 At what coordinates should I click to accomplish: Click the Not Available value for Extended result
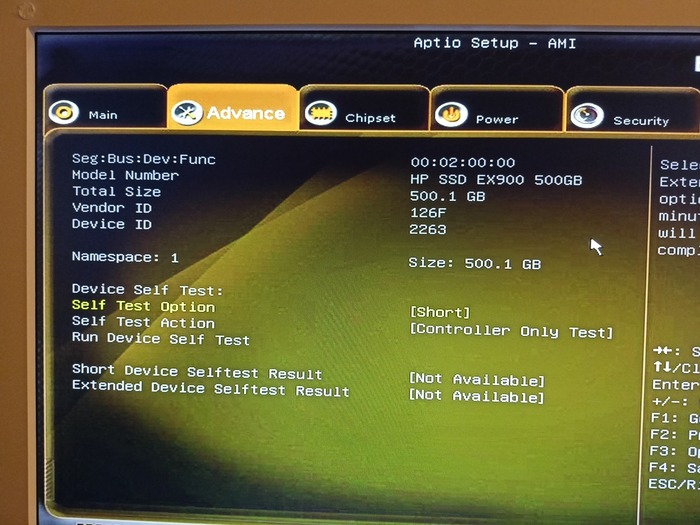[x=477, y=396]
